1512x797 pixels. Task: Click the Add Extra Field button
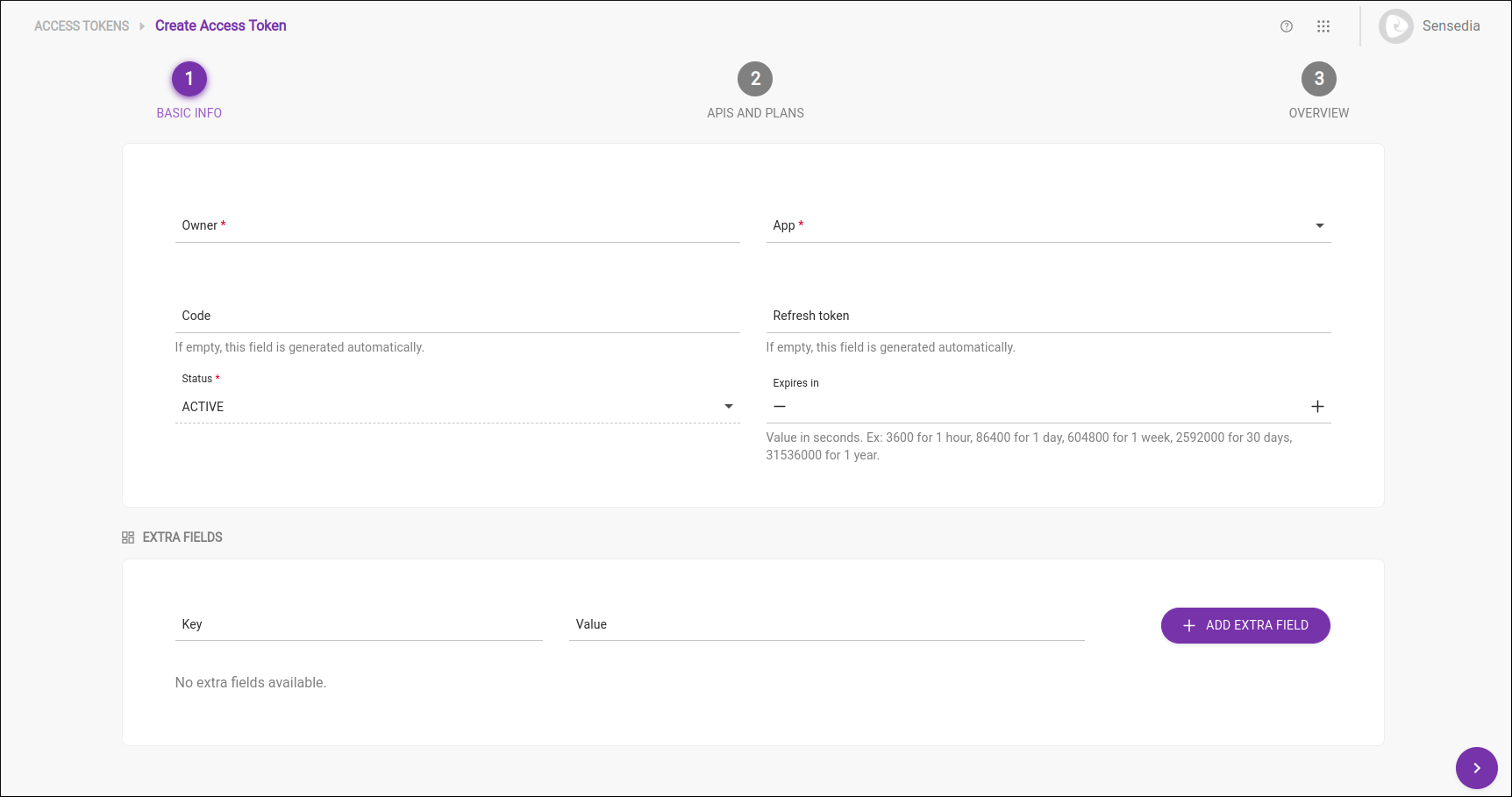point(1245,625)
